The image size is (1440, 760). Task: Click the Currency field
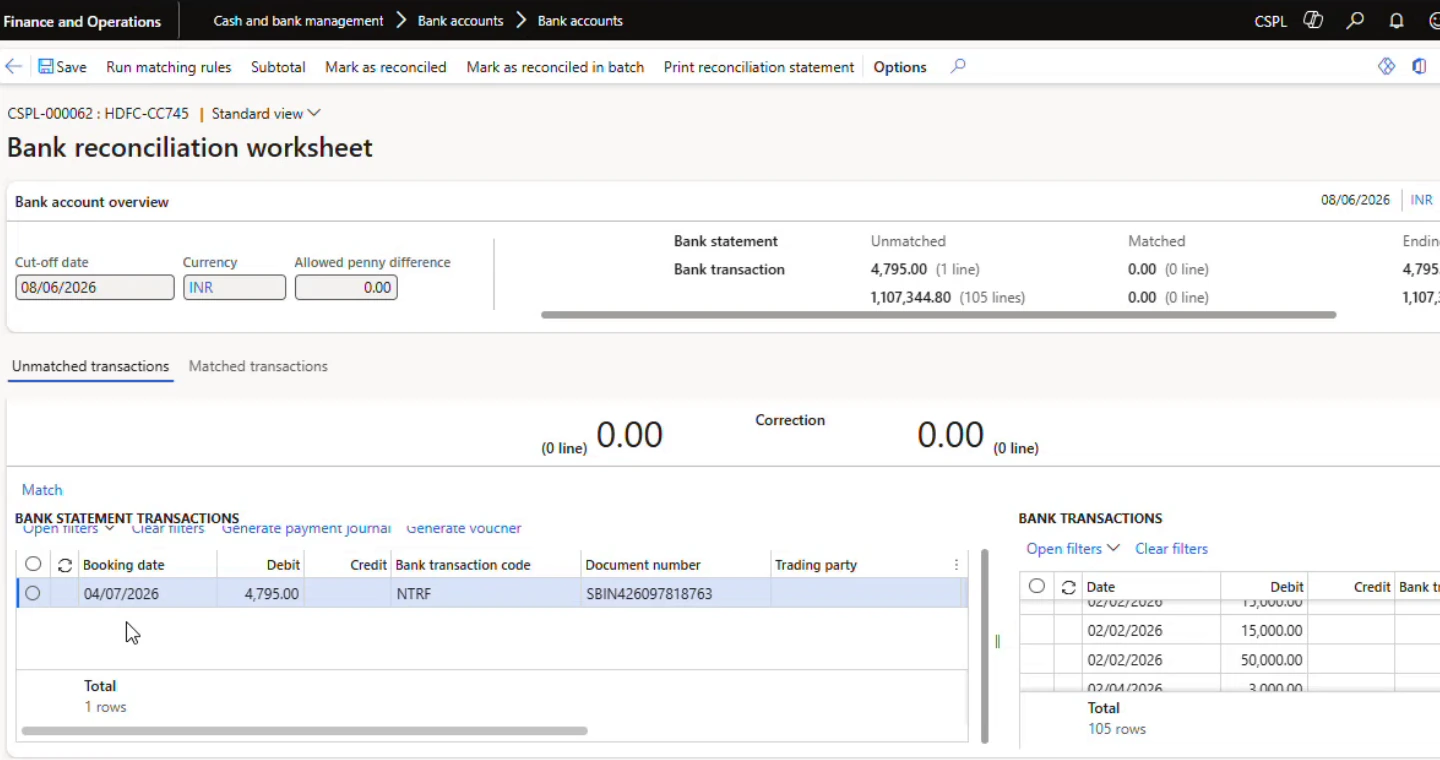coord(234,287)
